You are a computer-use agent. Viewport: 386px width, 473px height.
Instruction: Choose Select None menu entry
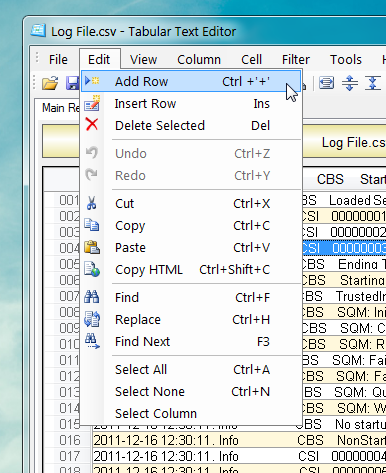(191, 392)
